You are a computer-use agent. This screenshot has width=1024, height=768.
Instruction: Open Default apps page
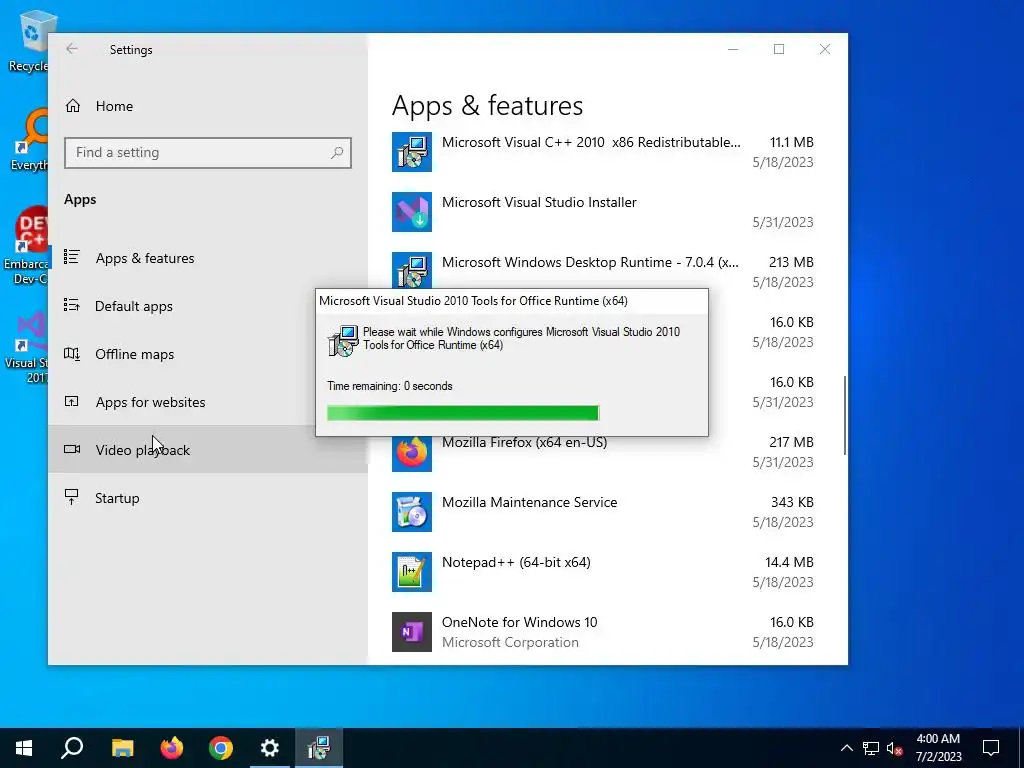(208, 306)
